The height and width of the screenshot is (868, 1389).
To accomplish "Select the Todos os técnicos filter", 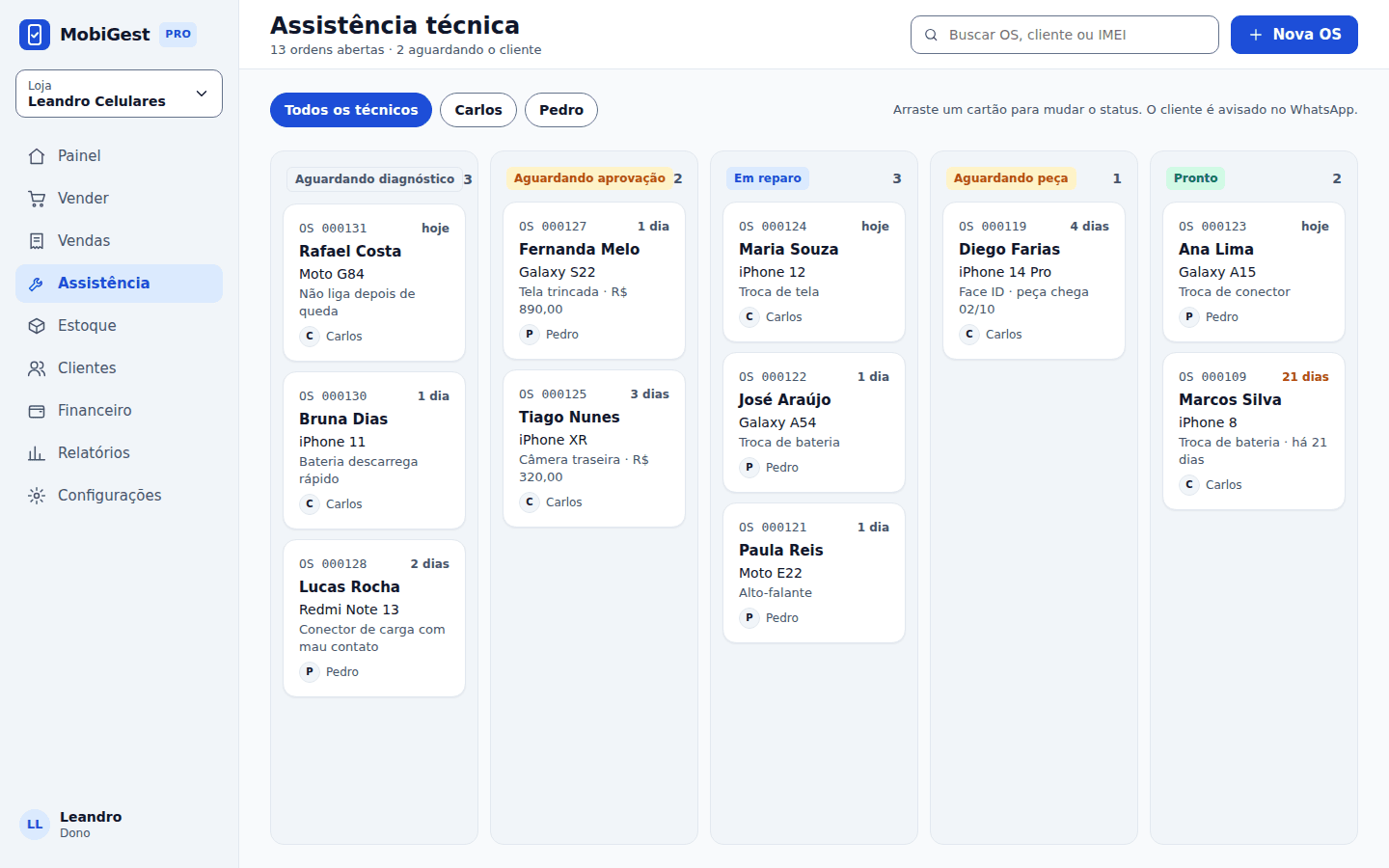I will pos(351,110).
